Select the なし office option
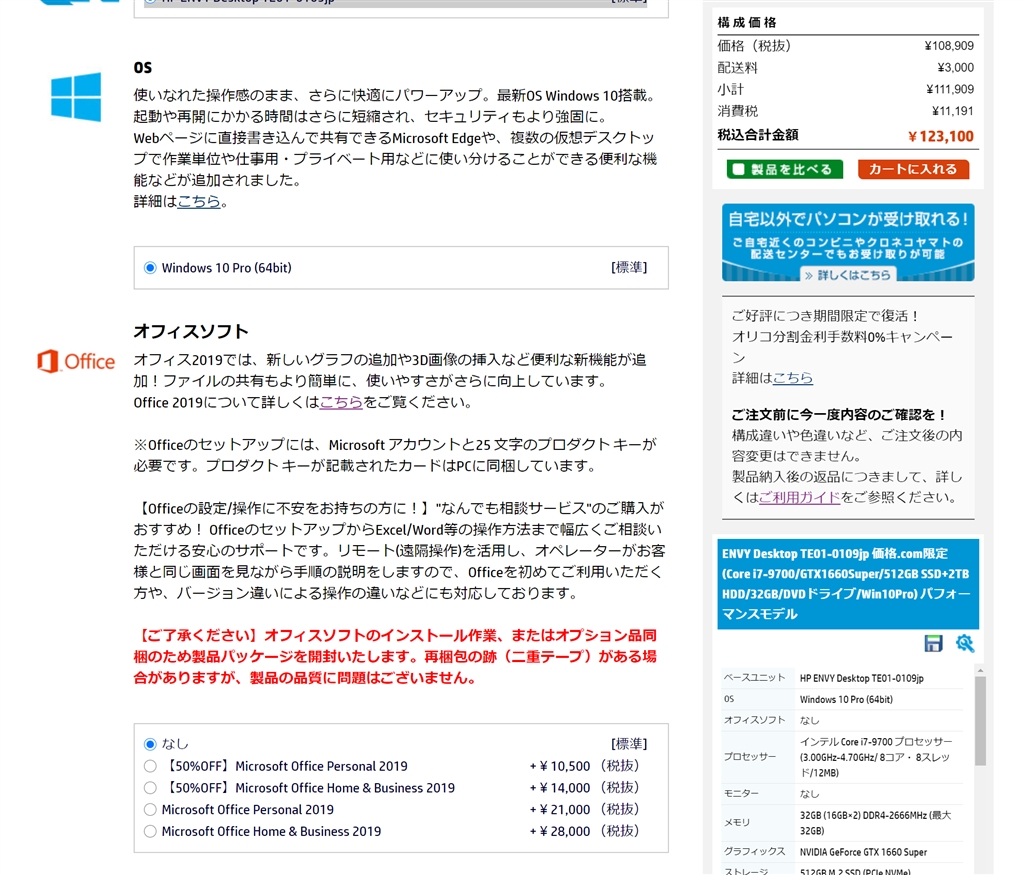 (x=150, y=744)
